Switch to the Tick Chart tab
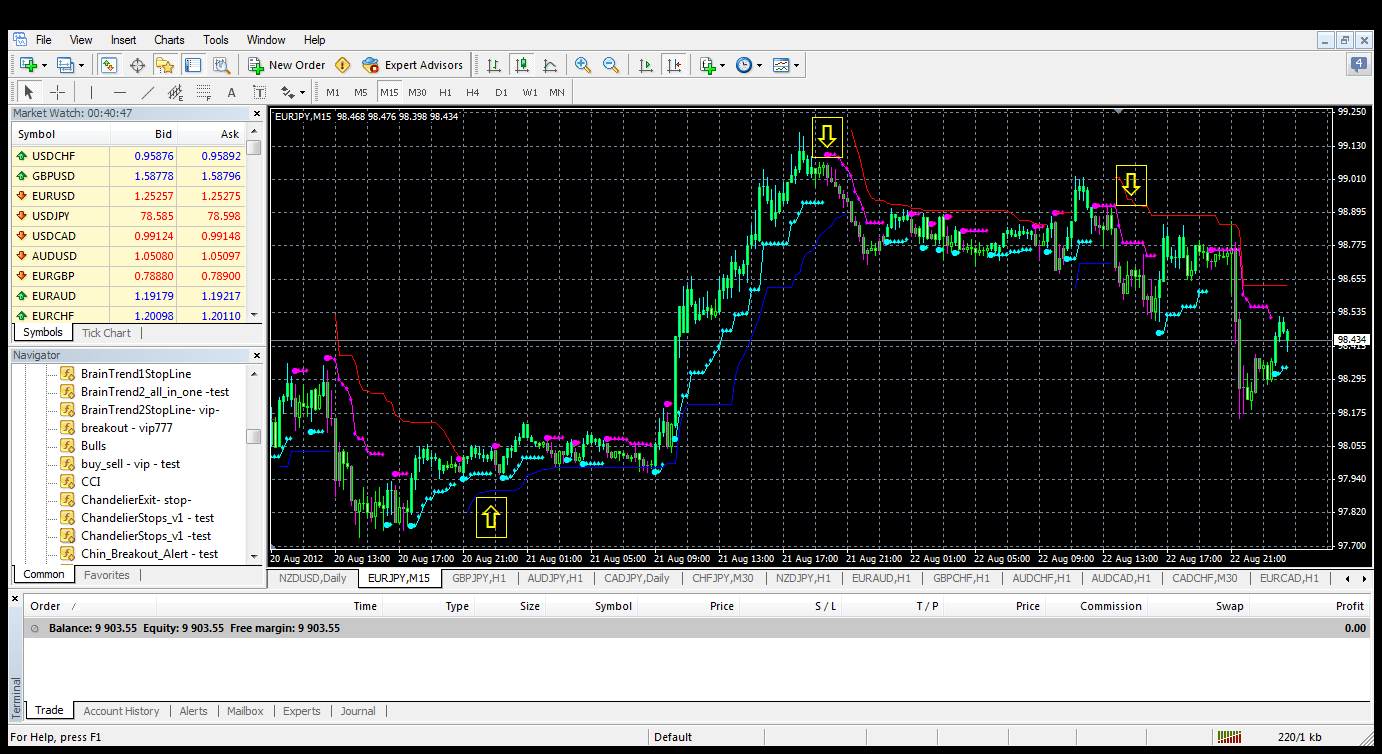This screenshot has height=754, width=1382. point(106,333)
